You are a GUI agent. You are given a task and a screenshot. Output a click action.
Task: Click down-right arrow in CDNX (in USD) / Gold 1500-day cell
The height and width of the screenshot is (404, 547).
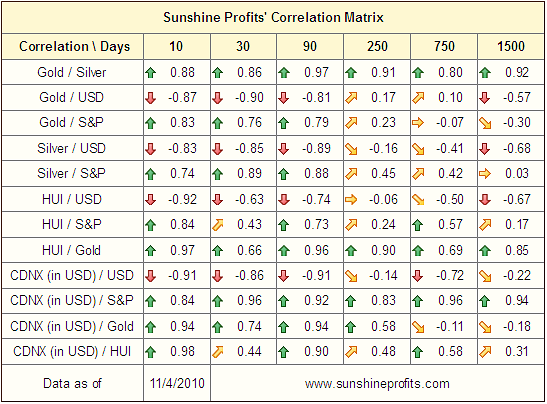pyautogui.click(x=485, y=327)
